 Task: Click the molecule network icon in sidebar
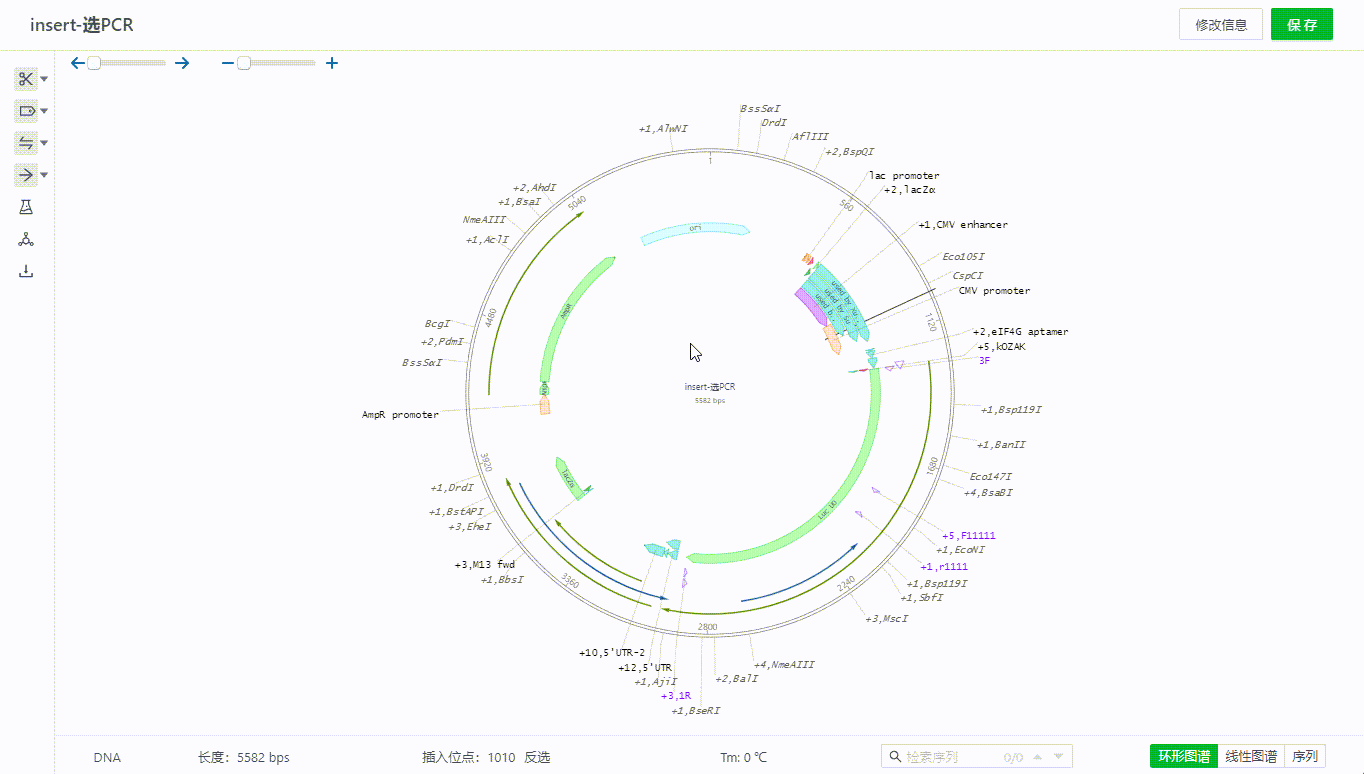pos(26,239)
